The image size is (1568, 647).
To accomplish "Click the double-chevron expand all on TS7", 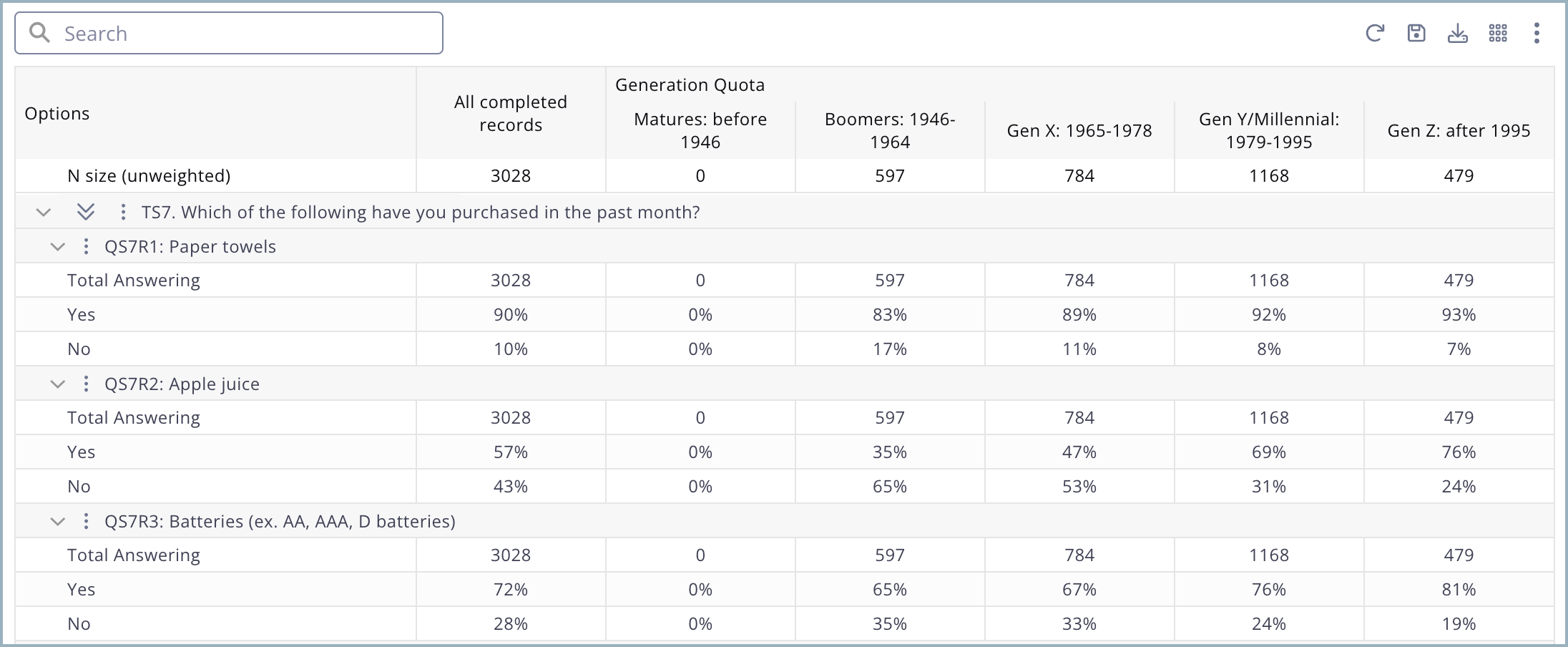I will 86,212.
